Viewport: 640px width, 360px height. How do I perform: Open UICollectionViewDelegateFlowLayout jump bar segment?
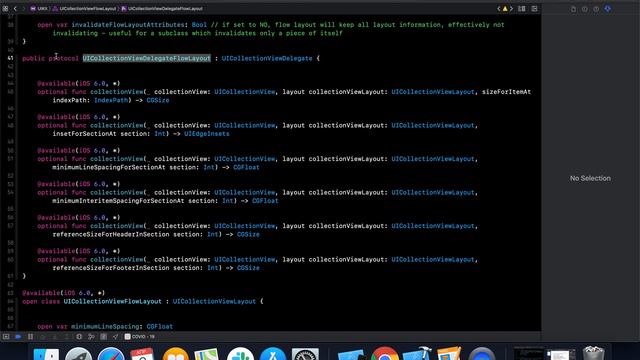pyautogui.click(x=162, y=9)
